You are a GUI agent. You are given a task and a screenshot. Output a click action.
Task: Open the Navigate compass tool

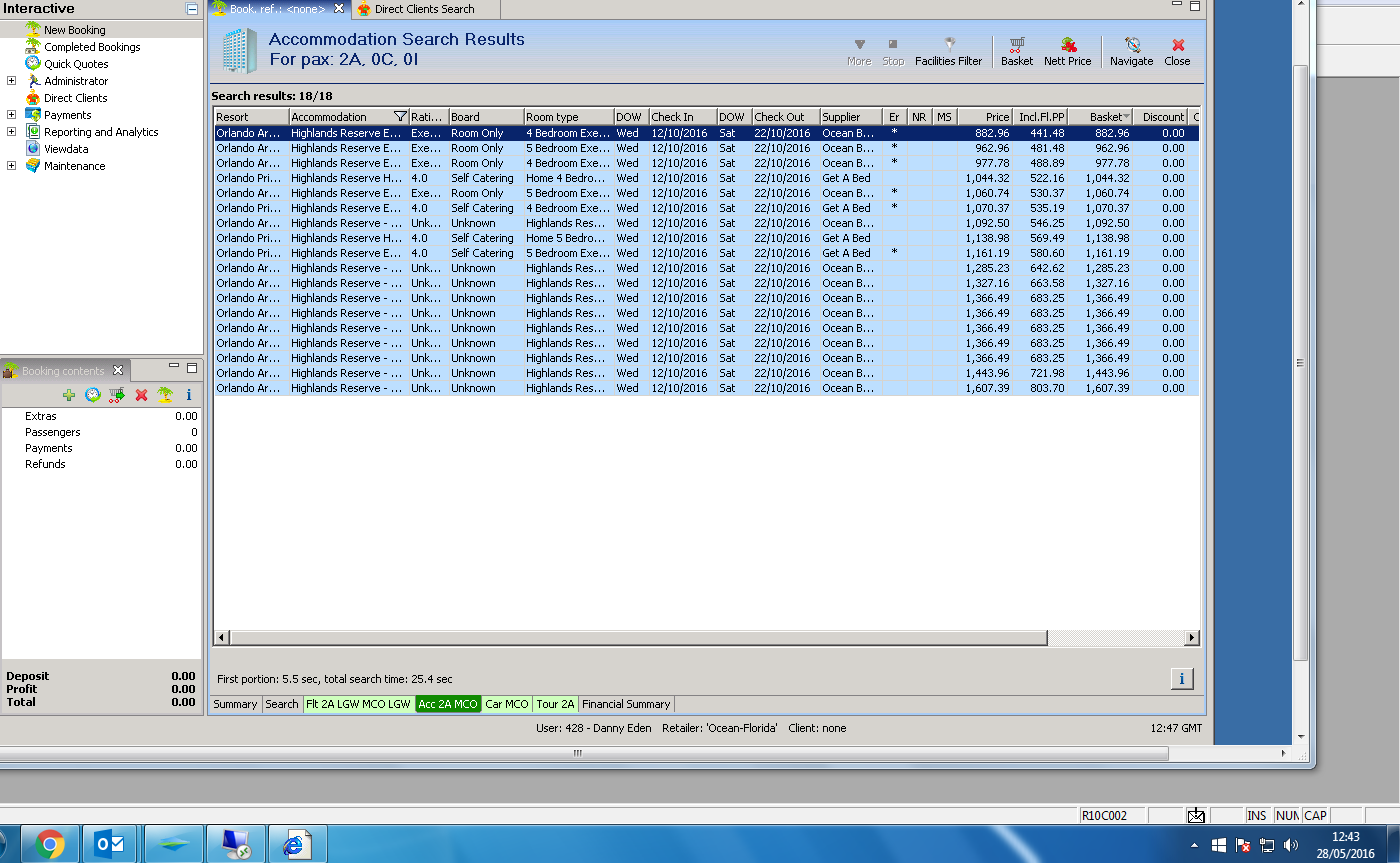pos(1132,45)
